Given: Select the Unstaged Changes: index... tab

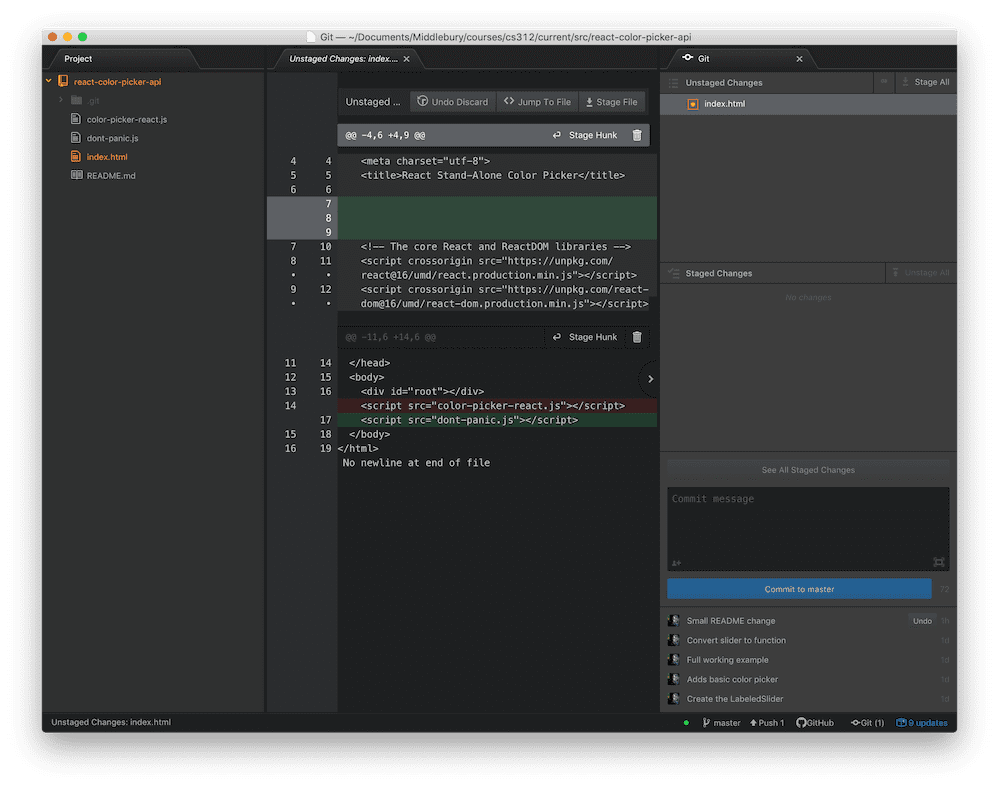Looking at the screenshot, I should coord(343,59).
